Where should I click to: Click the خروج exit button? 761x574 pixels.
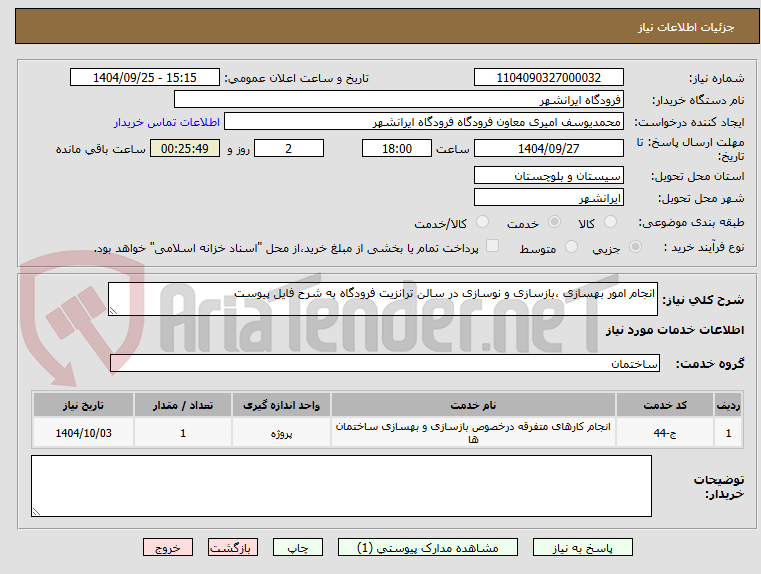point(167,547)
